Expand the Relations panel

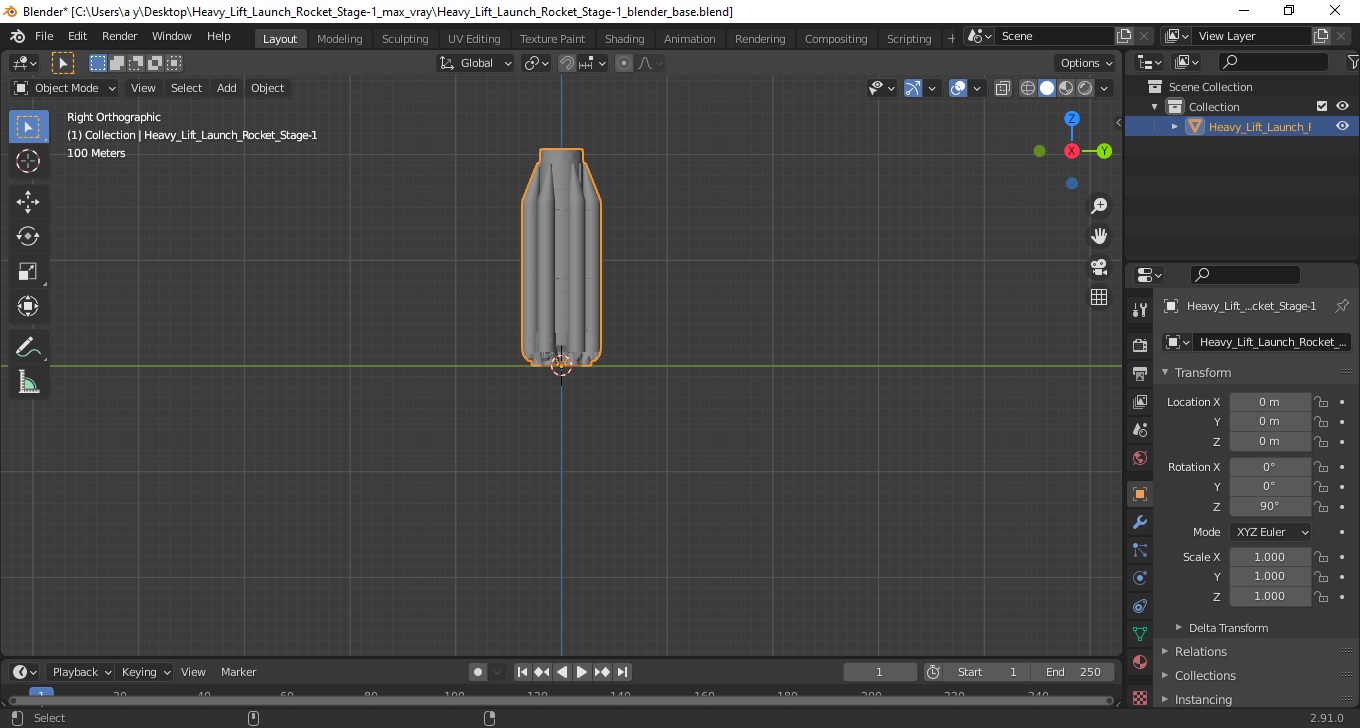point(1200,652)
